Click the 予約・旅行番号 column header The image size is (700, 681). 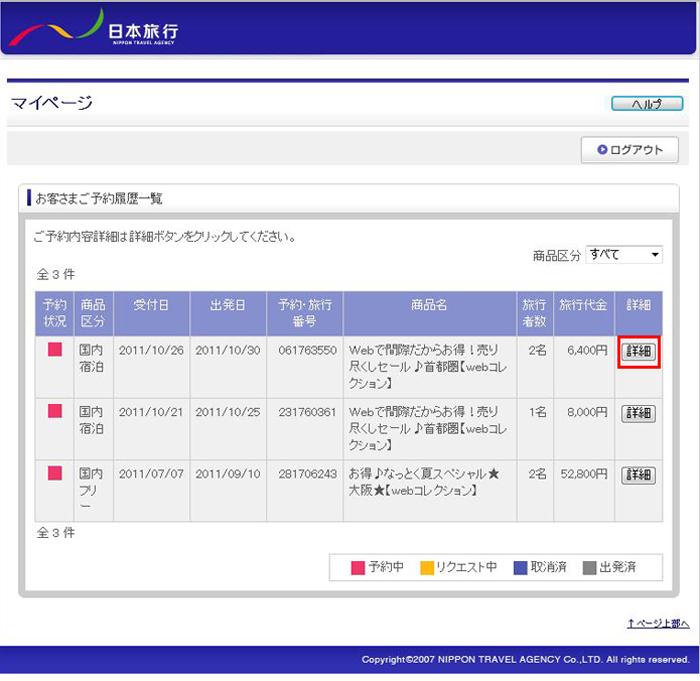point(305,313)
